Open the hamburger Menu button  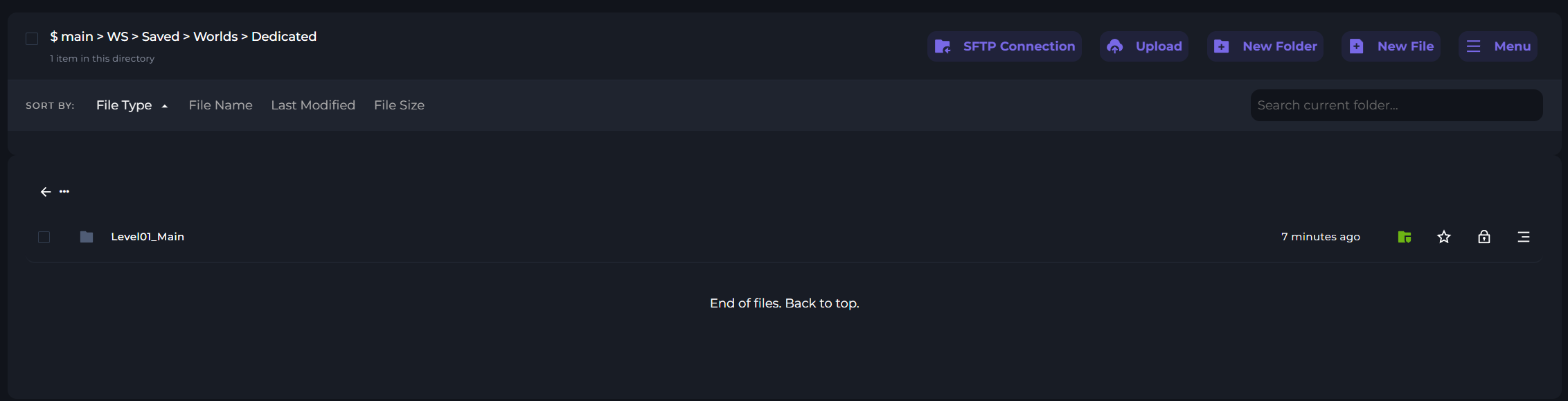pos(1498,46)
